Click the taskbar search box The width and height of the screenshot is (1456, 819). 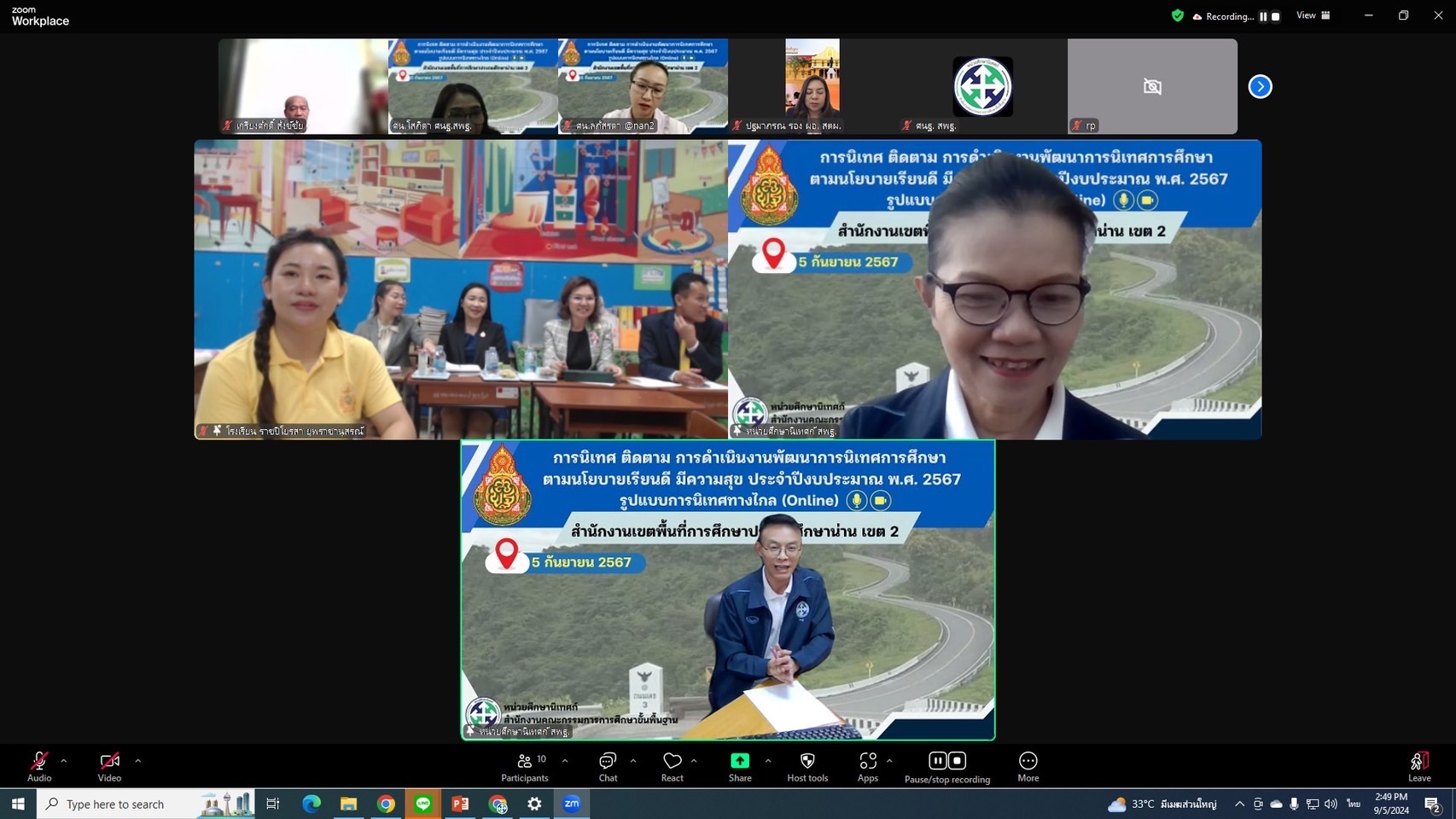tap(146, 804)
